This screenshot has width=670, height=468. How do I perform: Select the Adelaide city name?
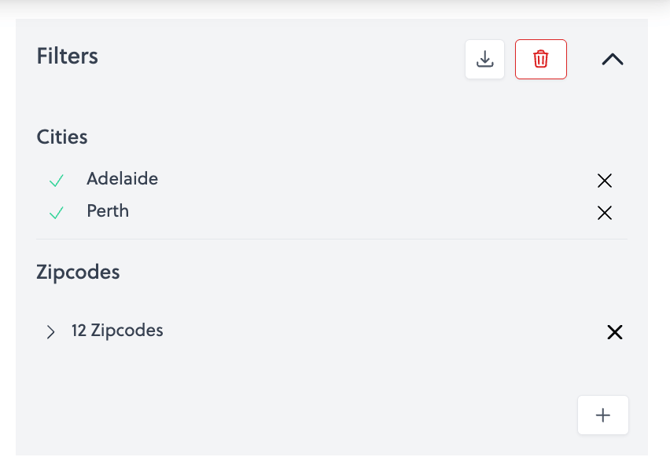click(x=122, y=179)
